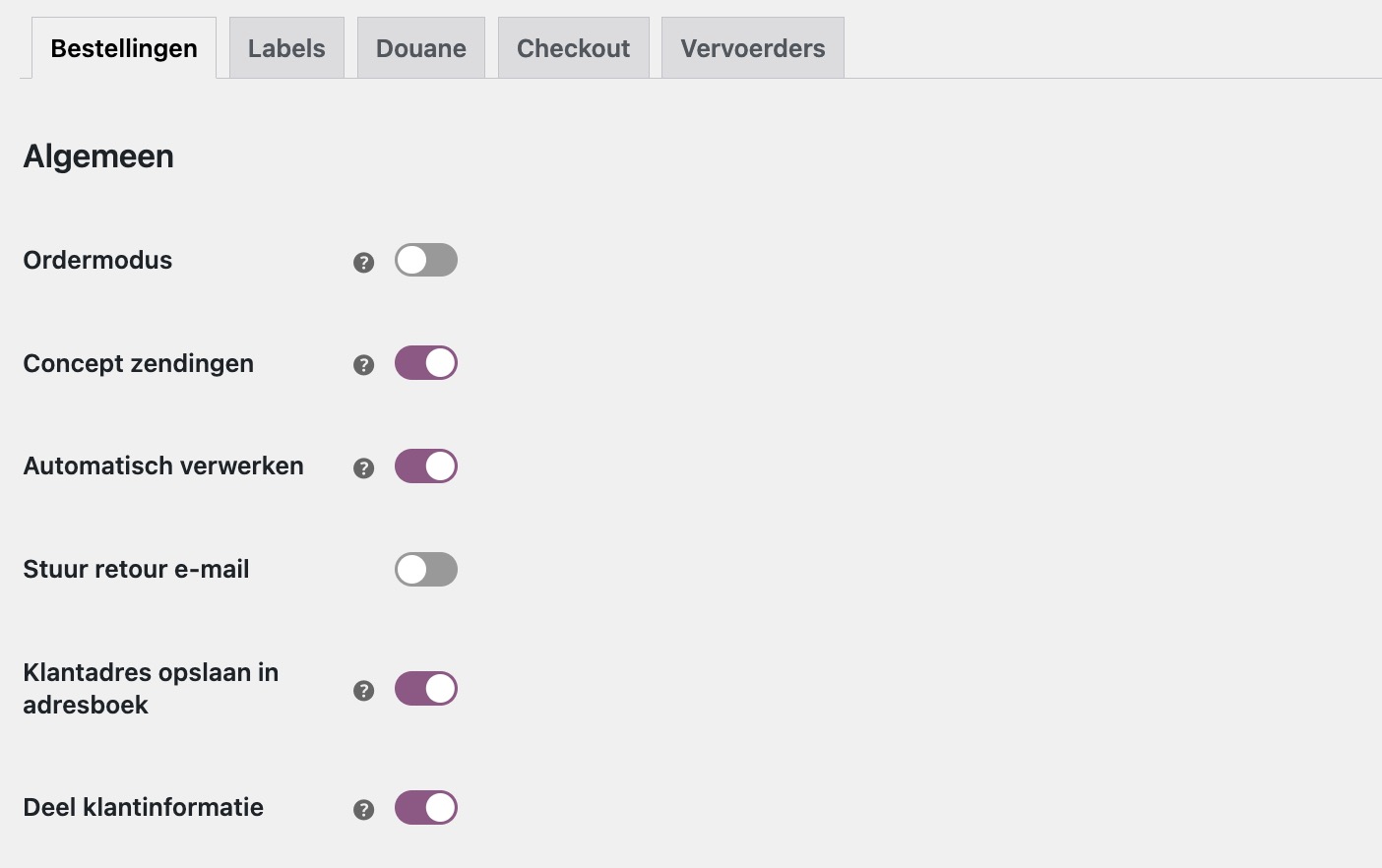Viewport: 1382px width, 868px height.
Task: Open help info for Automatisch verwerken
Action: [x=364, y=467]
